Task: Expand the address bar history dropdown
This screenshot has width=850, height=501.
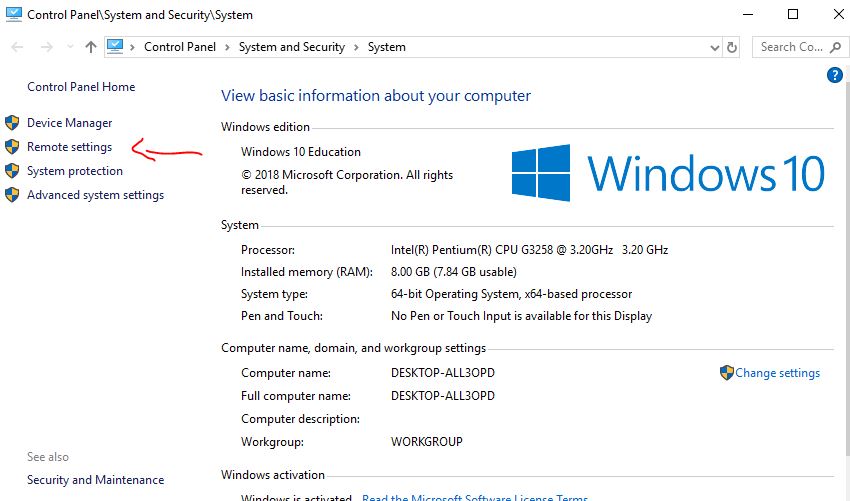Action: tap(713, 47)
